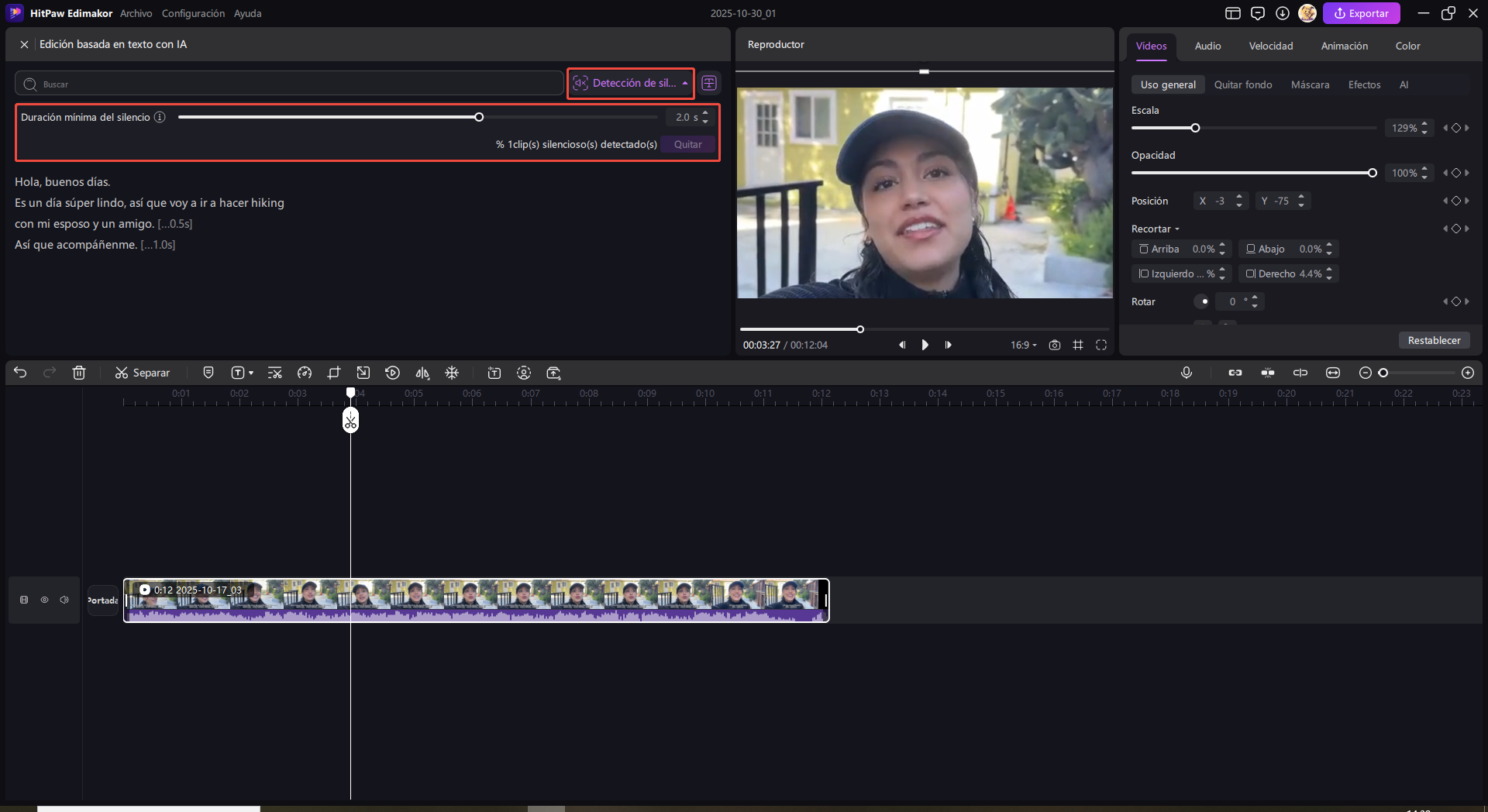Expand the Recortar options arrow
Image resolution: width=1488 pixels, height=812 pixels.
coord(1177,229)
